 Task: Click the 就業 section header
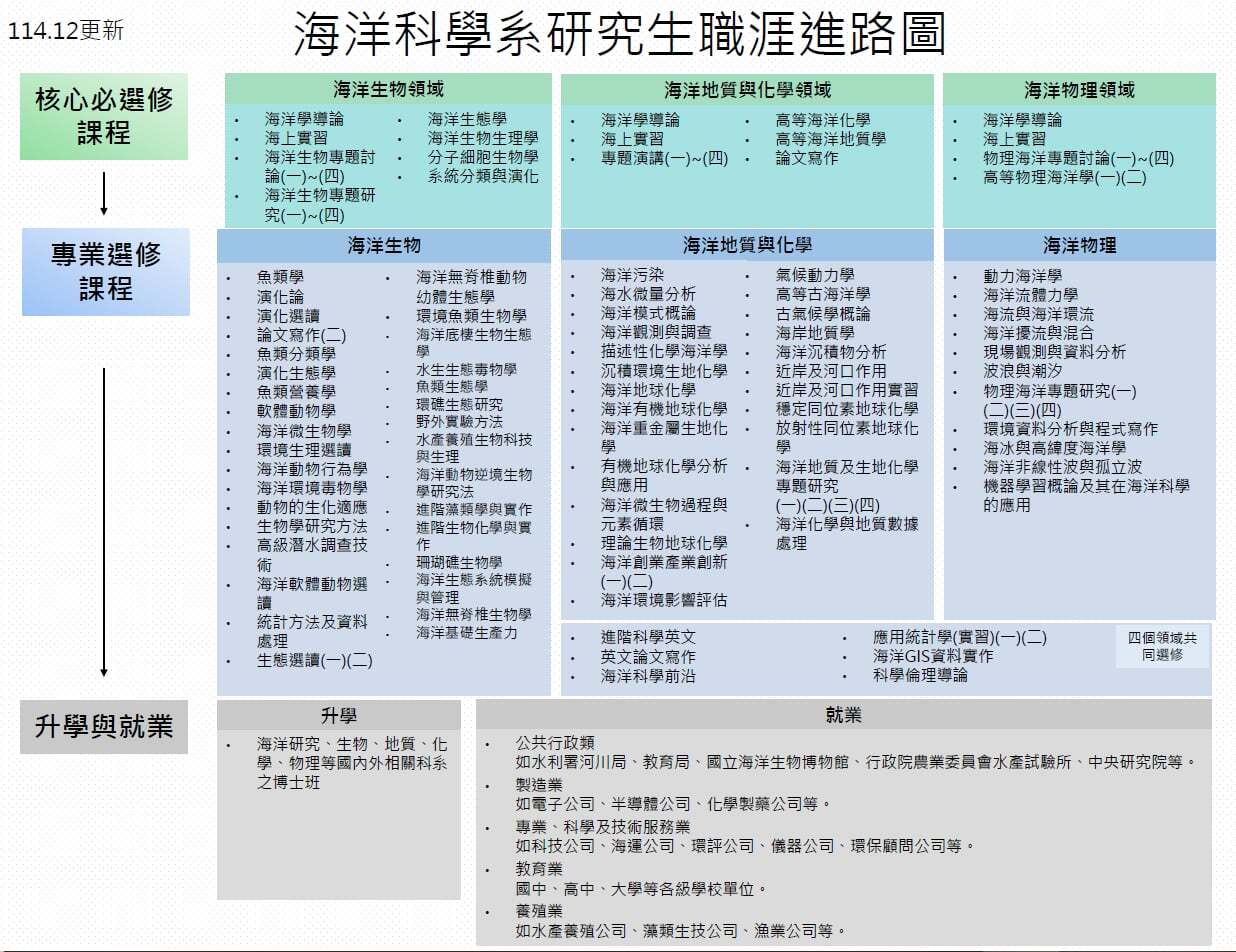pos(843,715)
